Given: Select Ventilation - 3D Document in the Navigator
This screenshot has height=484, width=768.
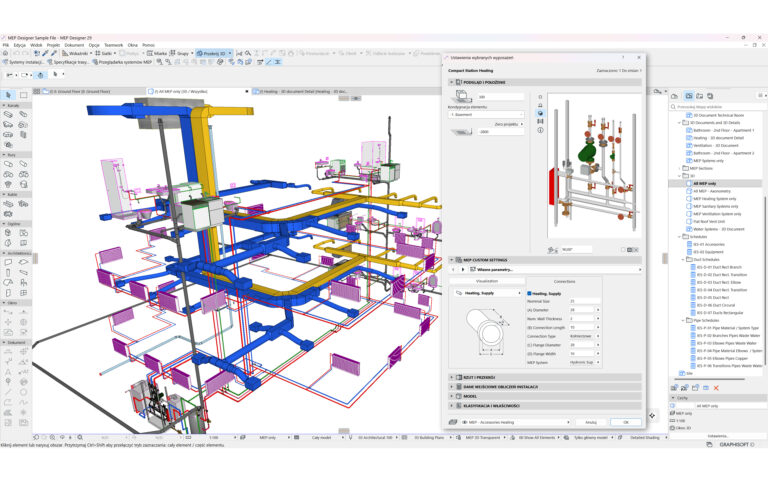Looking at the screenshot, I should coord(716,145).
